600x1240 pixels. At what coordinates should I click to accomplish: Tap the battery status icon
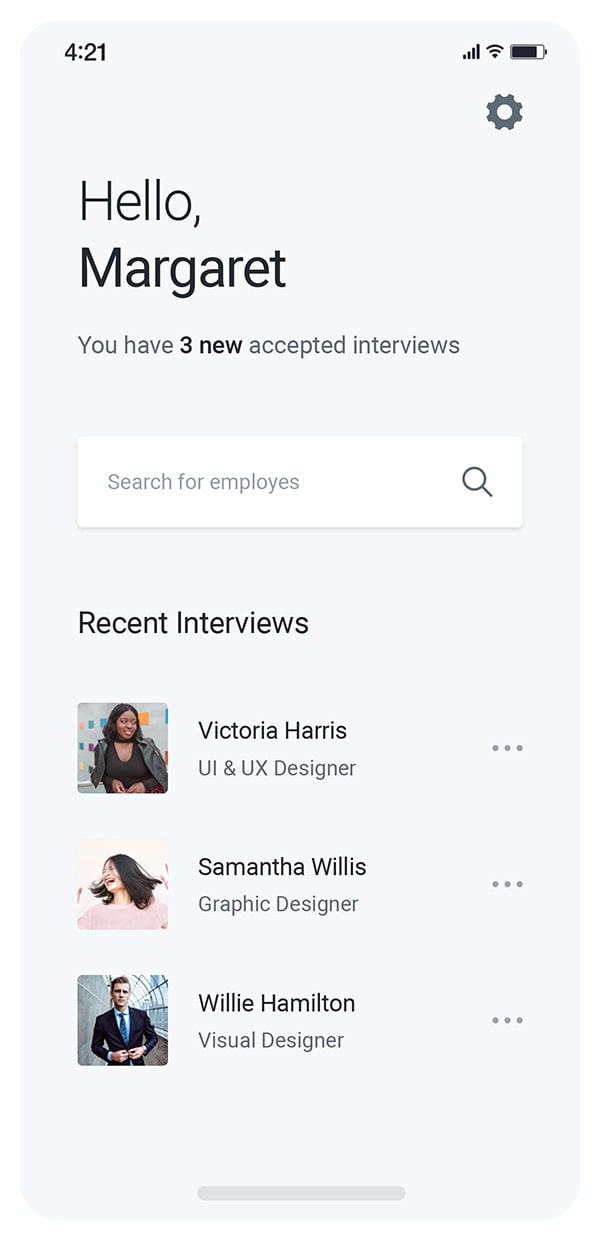[527, 51]
